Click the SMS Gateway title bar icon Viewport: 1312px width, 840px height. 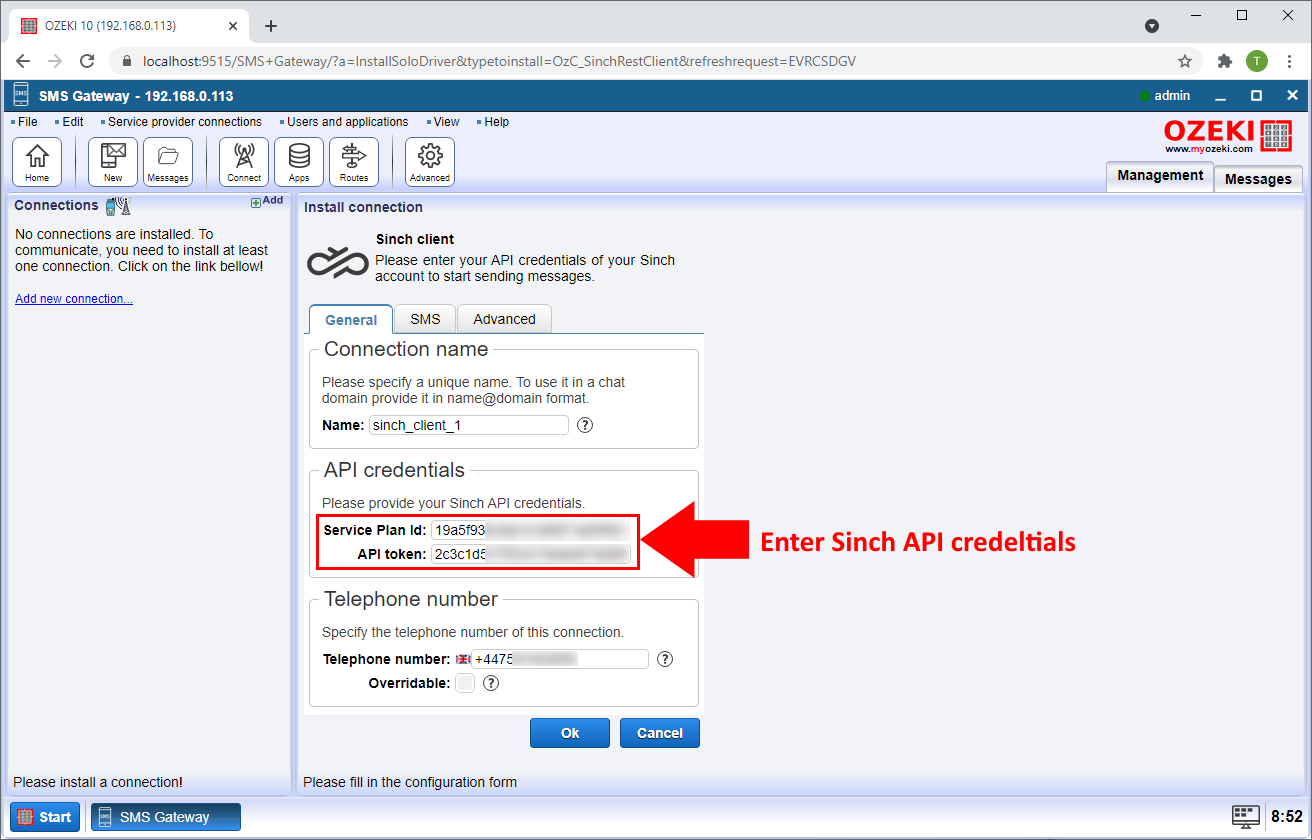coord(20,96)
